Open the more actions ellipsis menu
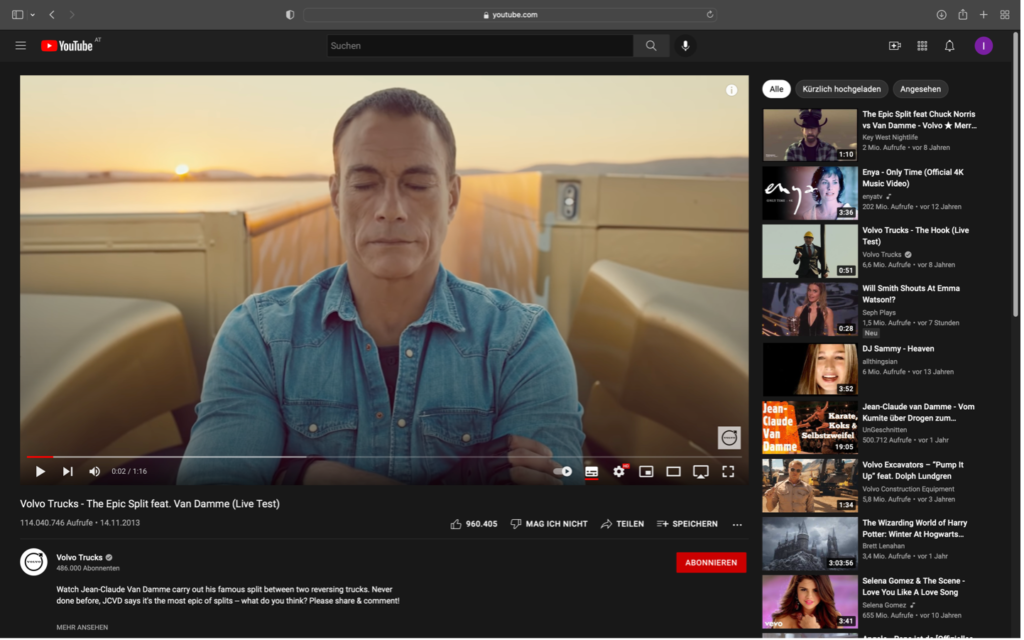Screen dimensions: 1024x640 (x=737, y=525)
